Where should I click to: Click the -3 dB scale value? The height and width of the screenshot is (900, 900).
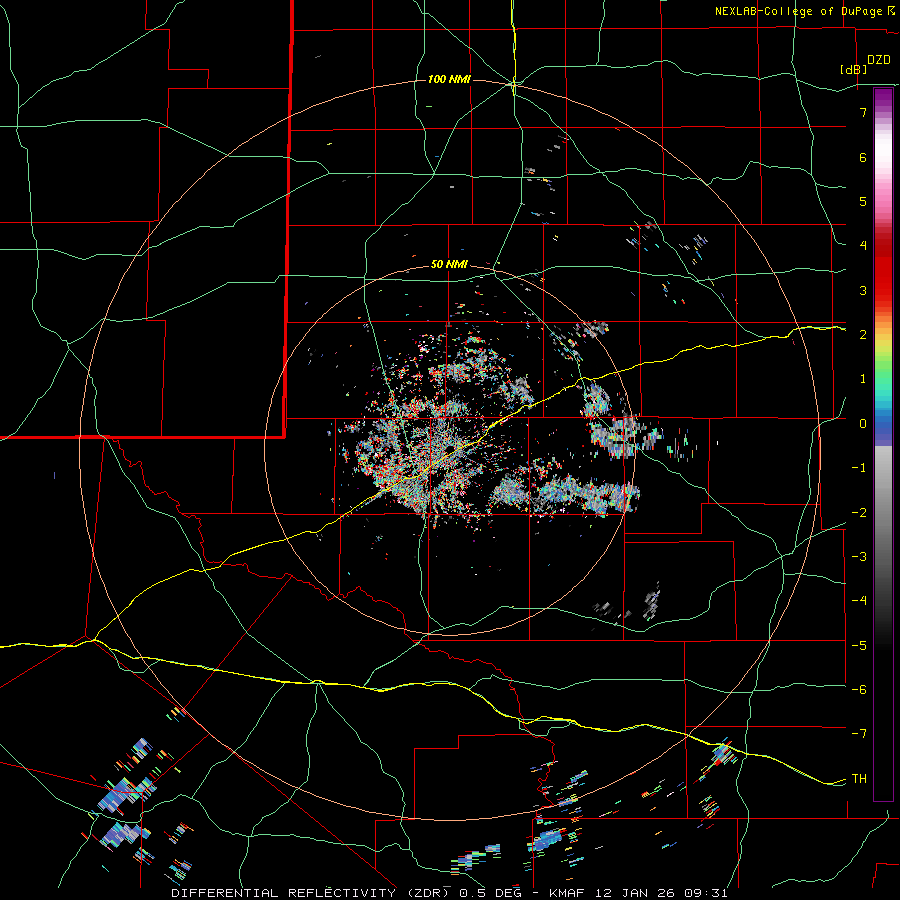pos(859,556)
